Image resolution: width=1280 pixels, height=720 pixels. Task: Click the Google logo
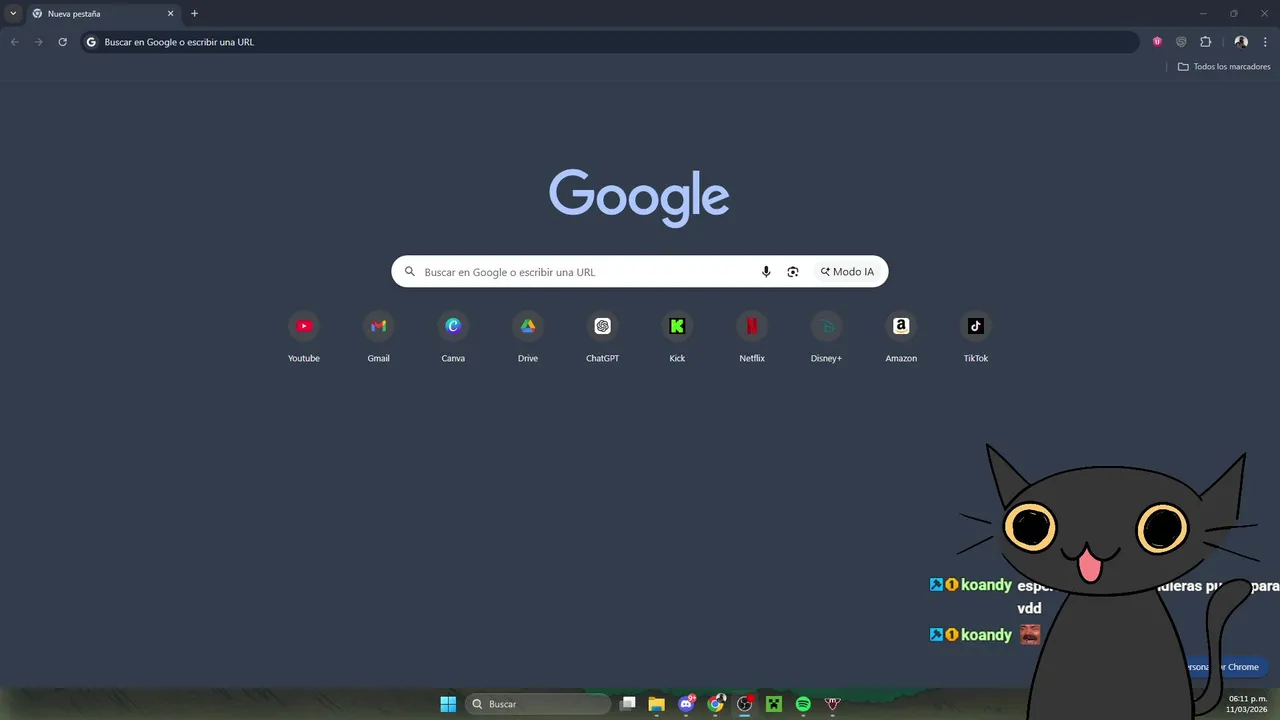pyautogui.click(x=639, y=197)
